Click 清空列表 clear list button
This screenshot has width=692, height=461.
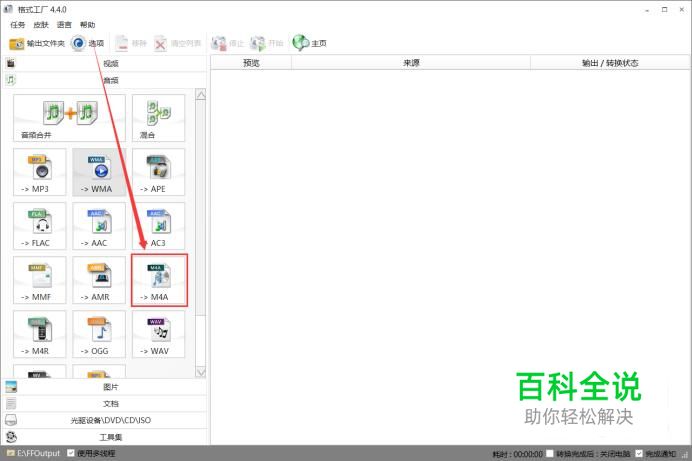(x=177, y=43)
